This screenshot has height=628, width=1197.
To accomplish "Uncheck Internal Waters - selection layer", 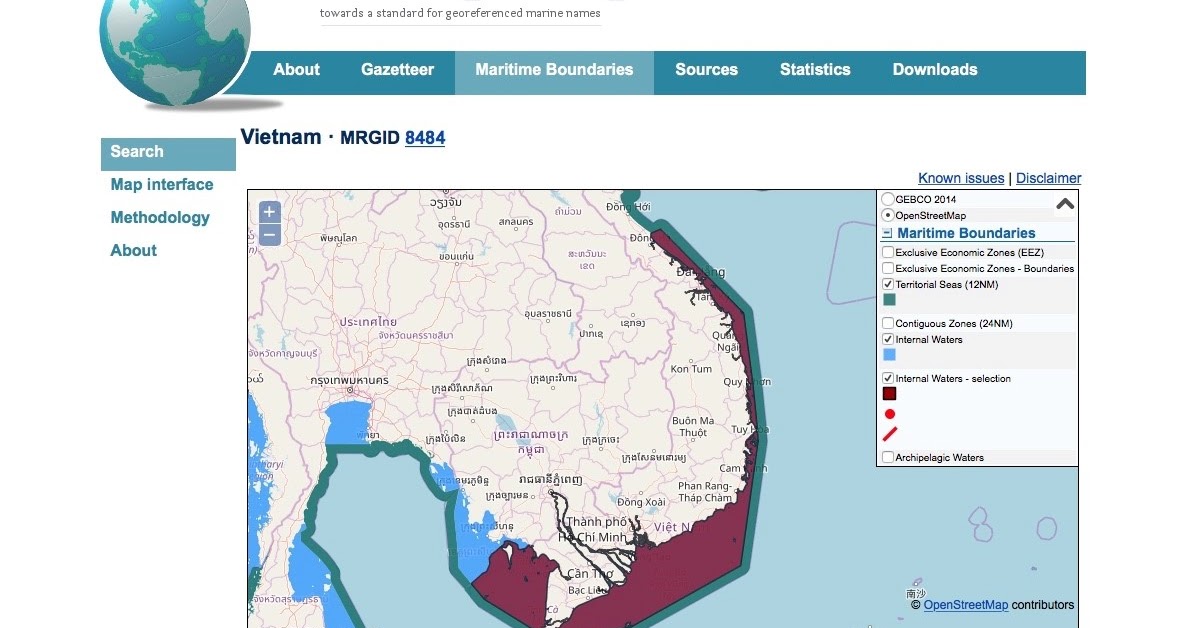I will pos(888,378).
